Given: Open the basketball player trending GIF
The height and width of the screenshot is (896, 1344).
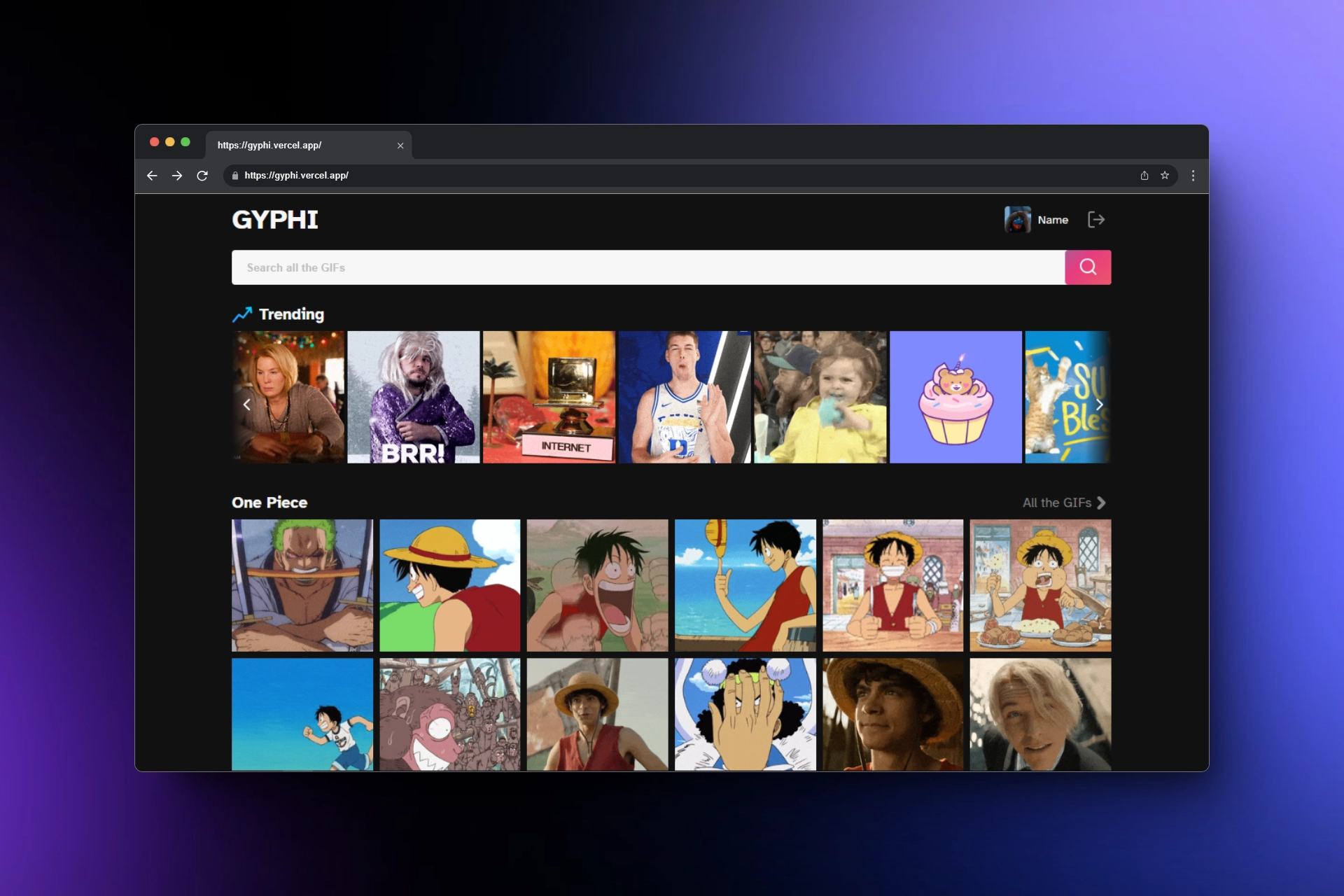Looking at the screenshot, I should [685, 397].
